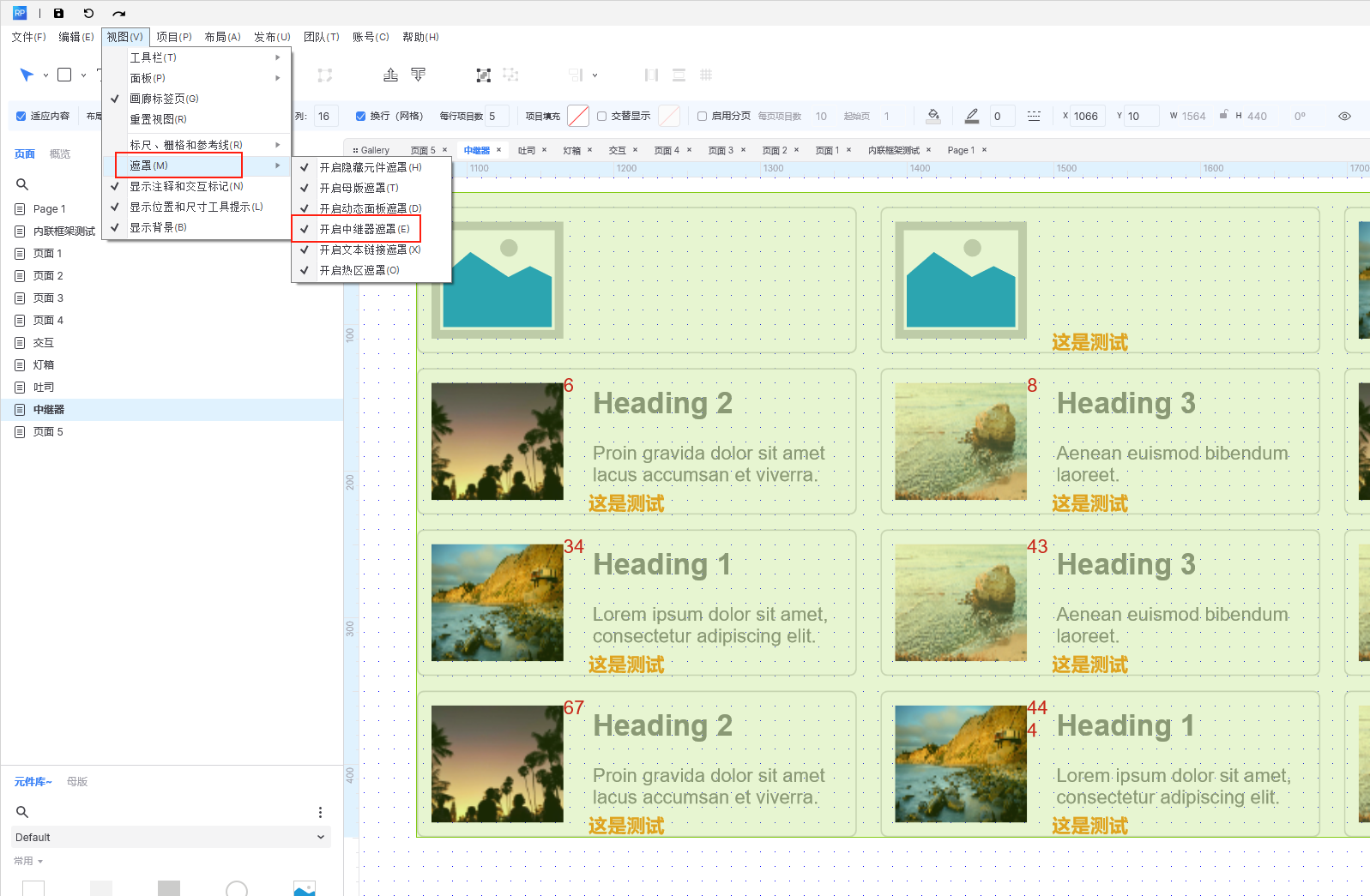This screenshot has height=896, width=1370.
Task: Click the RP application logo icon
Action: coord(20,13)
